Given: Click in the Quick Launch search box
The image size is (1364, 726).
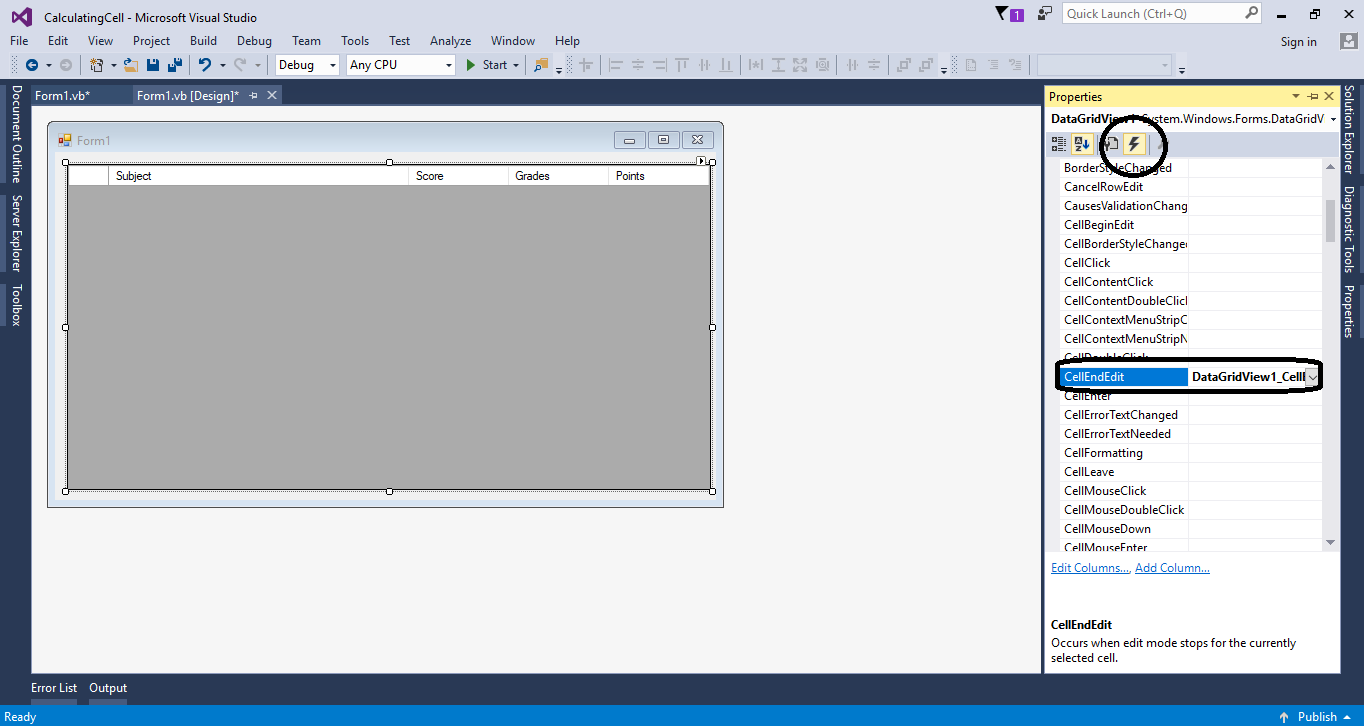Looking at the screenshot, I should pyautogui.click(x=1152, y=14).
